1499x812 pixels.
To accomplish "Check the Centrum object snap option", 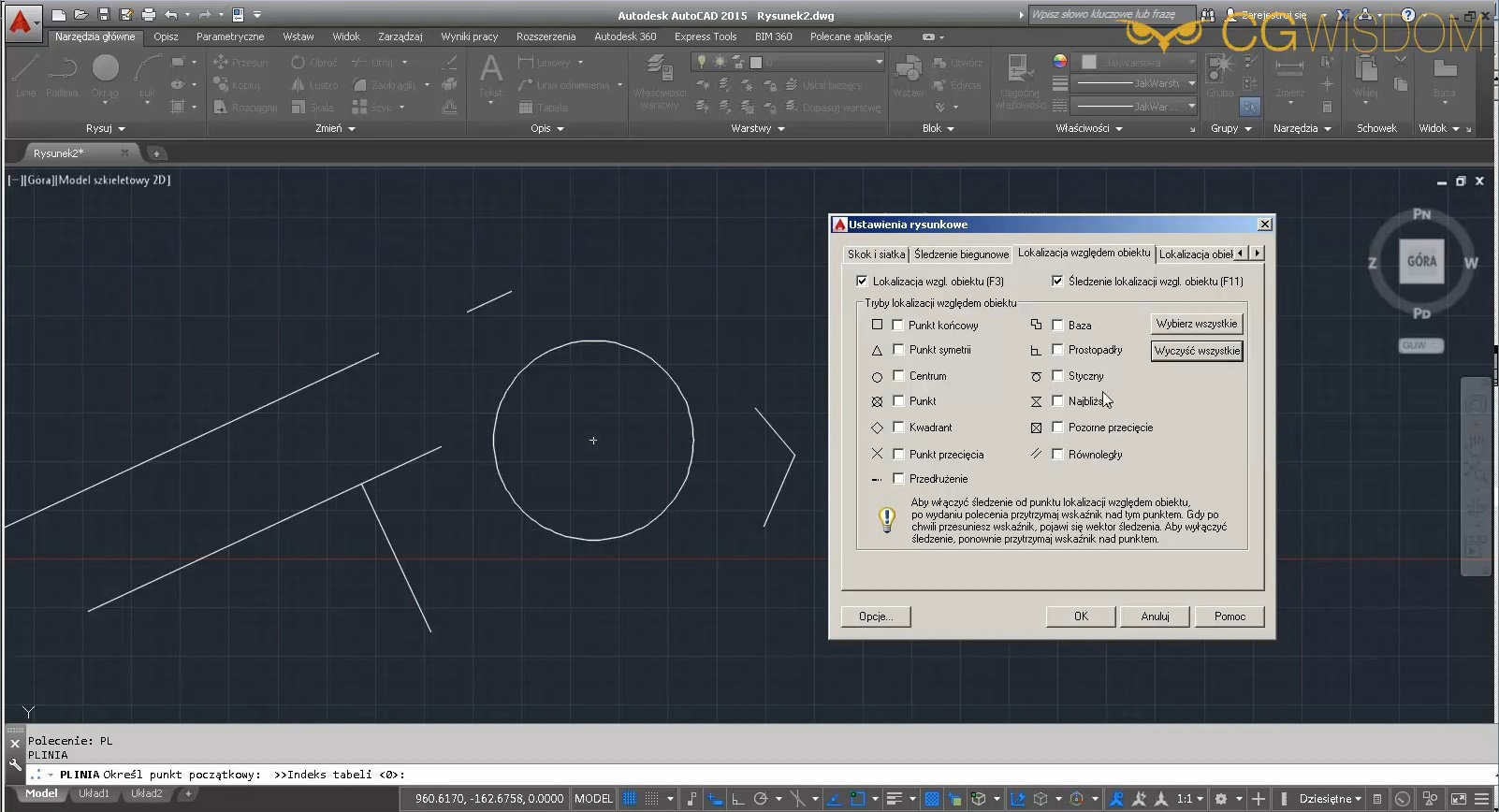I will (x=898, y=376).
